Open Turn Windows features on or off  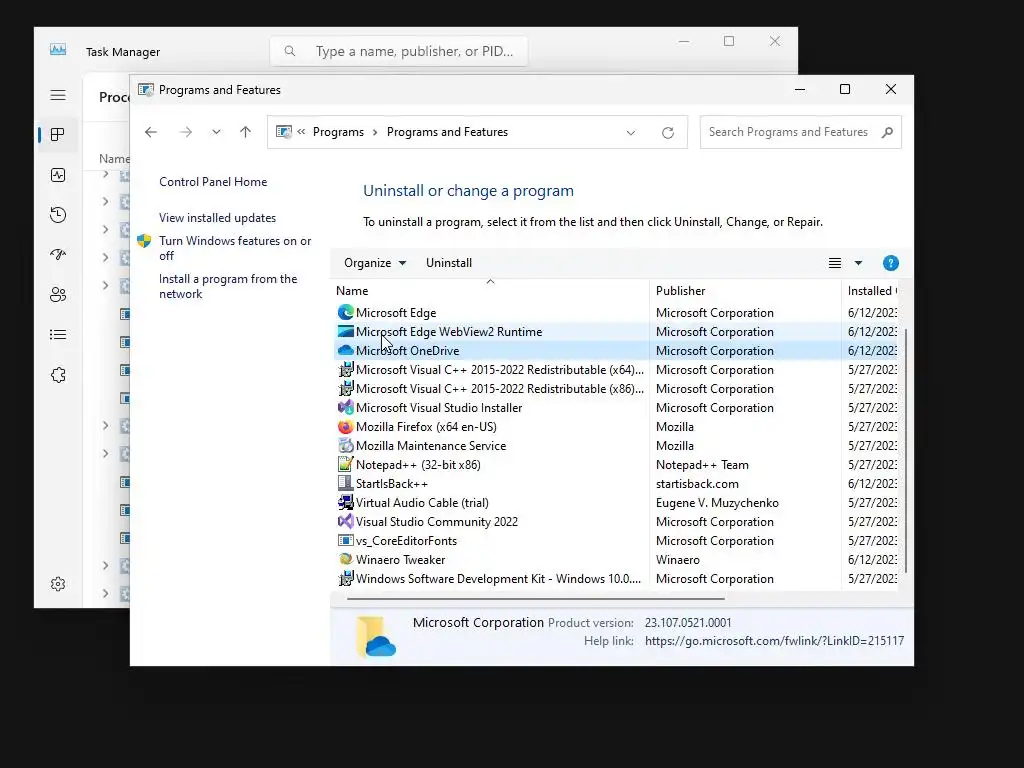click(x=235, y=248)
